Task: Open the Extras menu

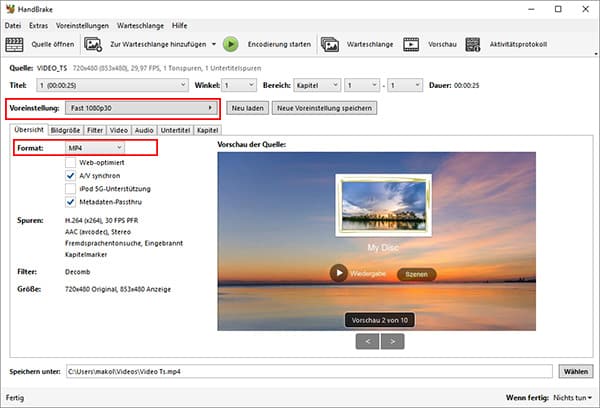Action: [39, 26]
